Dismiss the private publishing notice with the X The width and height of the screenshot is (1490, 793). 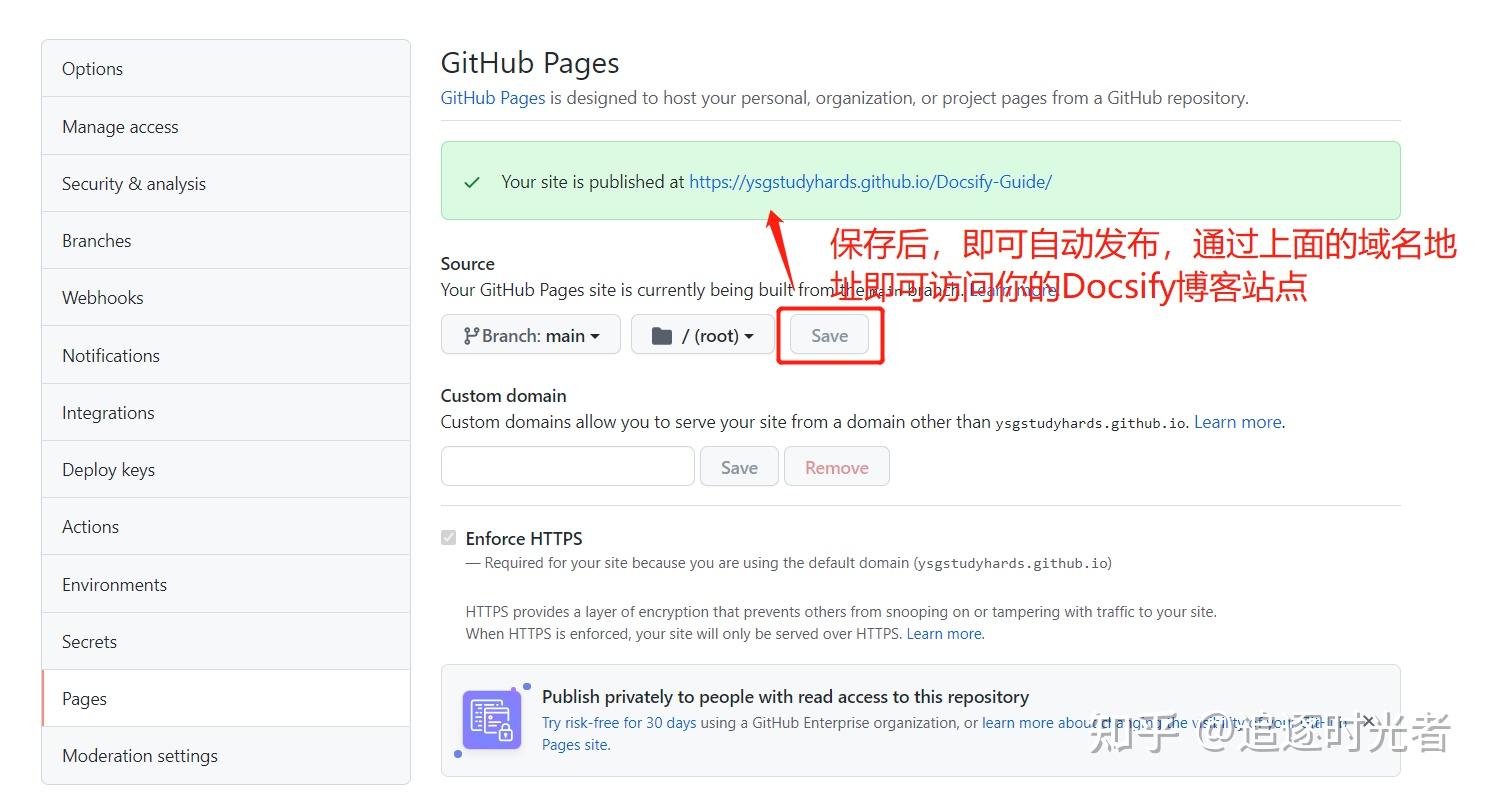(1368, 721)
